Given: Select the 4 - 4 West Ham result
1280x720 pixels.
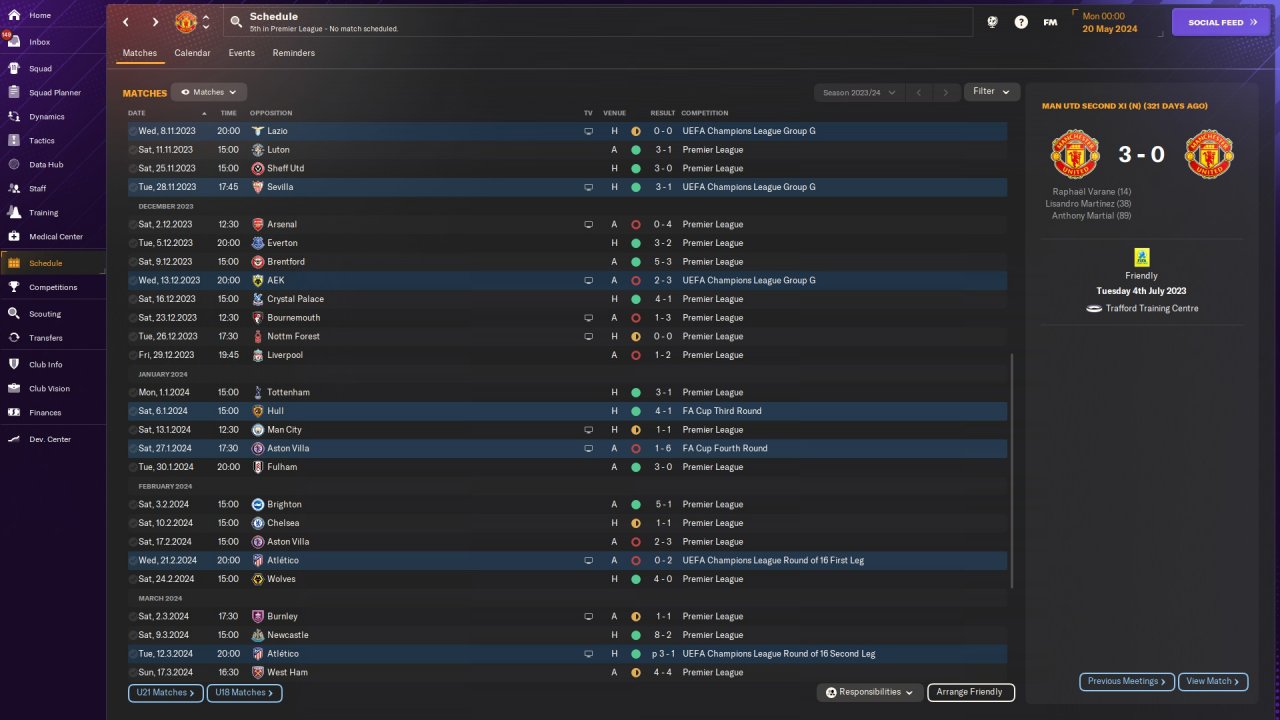Looking at the screenshot, I should point(663,673).
